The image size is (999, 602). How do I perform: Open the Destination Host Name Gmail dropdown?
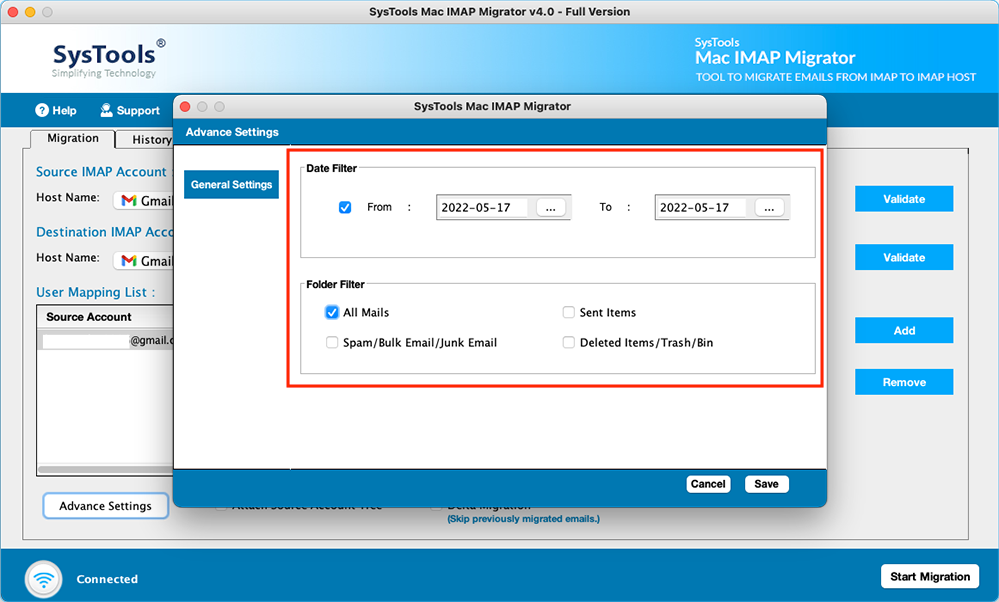pyautogui.click(x=143, y=261)
